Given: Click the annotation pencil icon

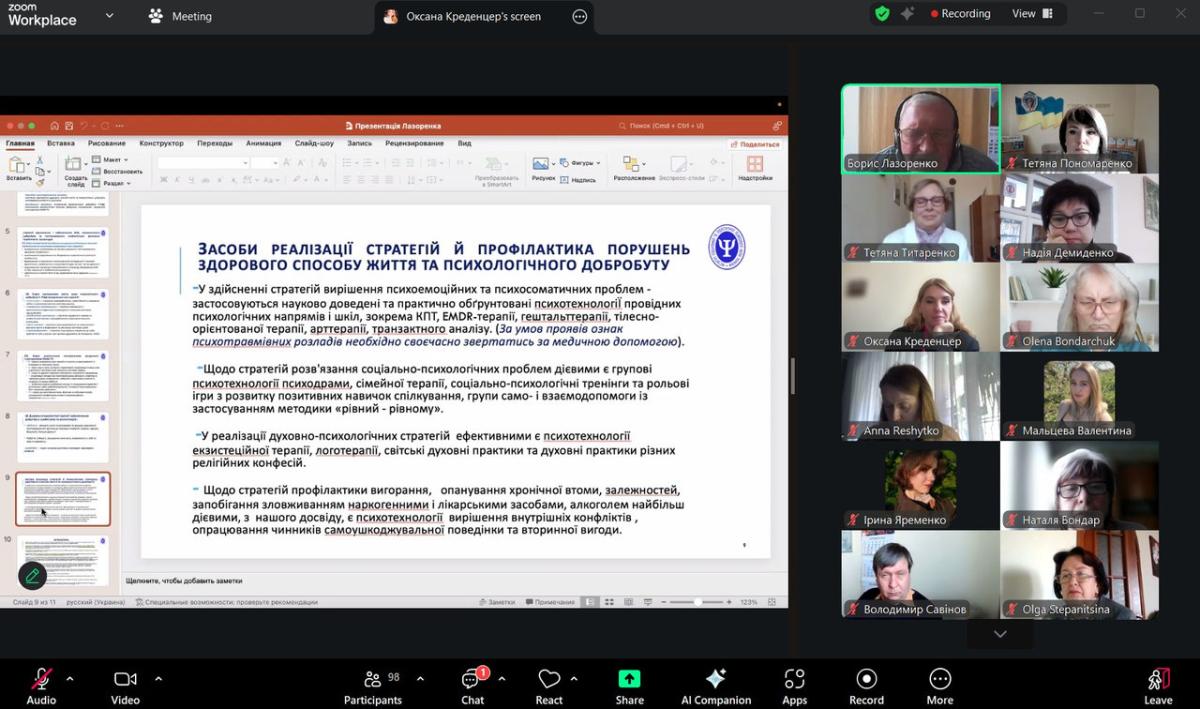Looking at the screenshot, I should pos(32,575).
